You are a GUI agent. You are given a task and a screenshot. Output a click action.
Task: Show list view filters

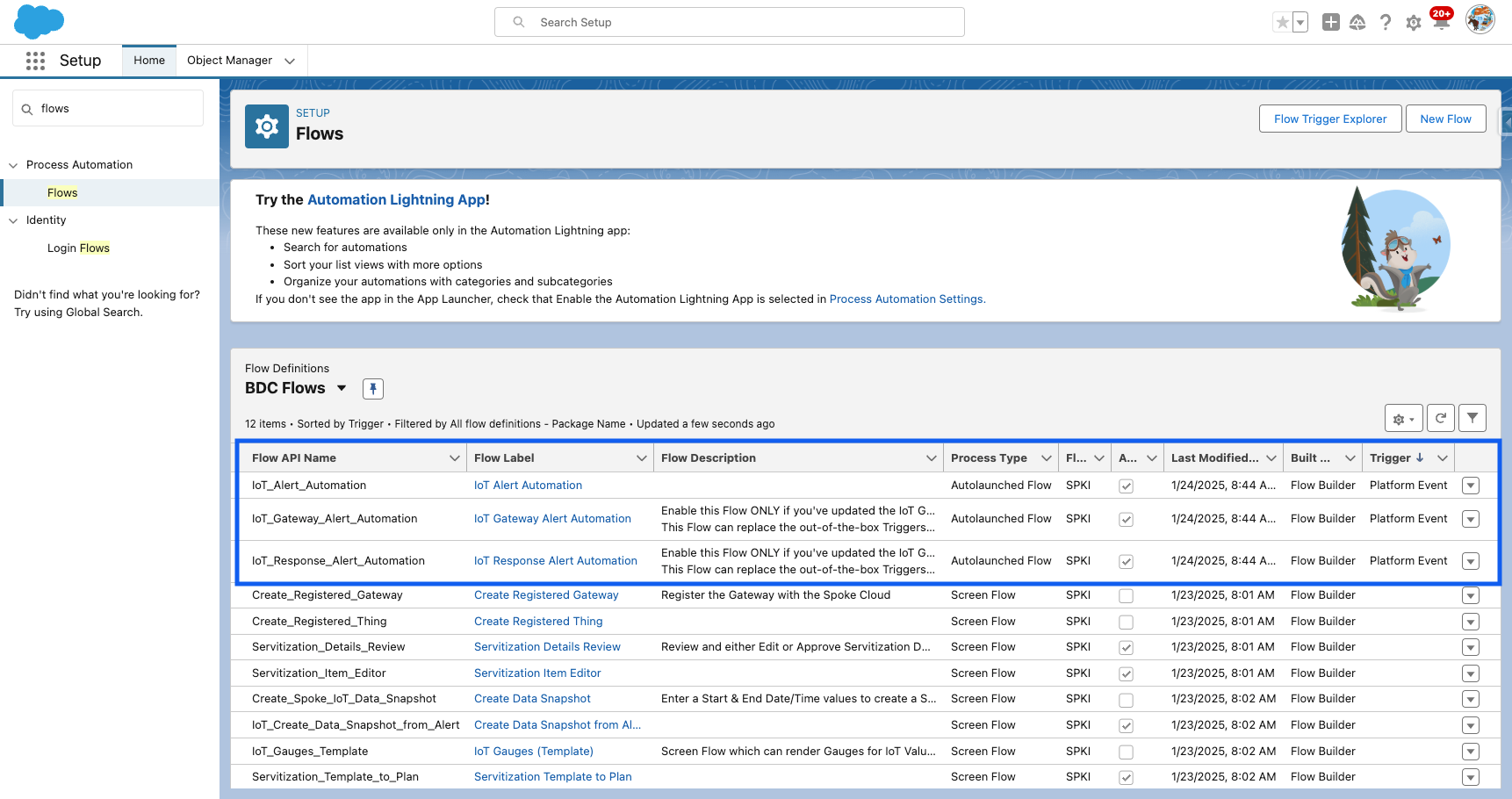(x=1472, y=419)
